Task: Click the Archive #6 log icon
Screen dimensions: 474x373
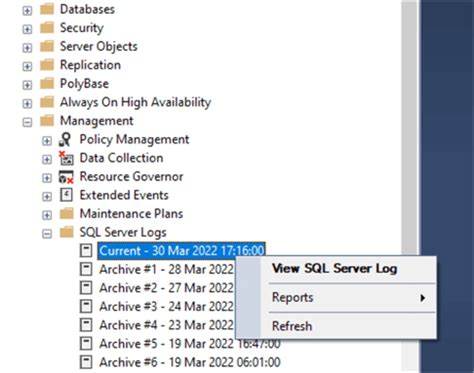Action: pos(86,362)
